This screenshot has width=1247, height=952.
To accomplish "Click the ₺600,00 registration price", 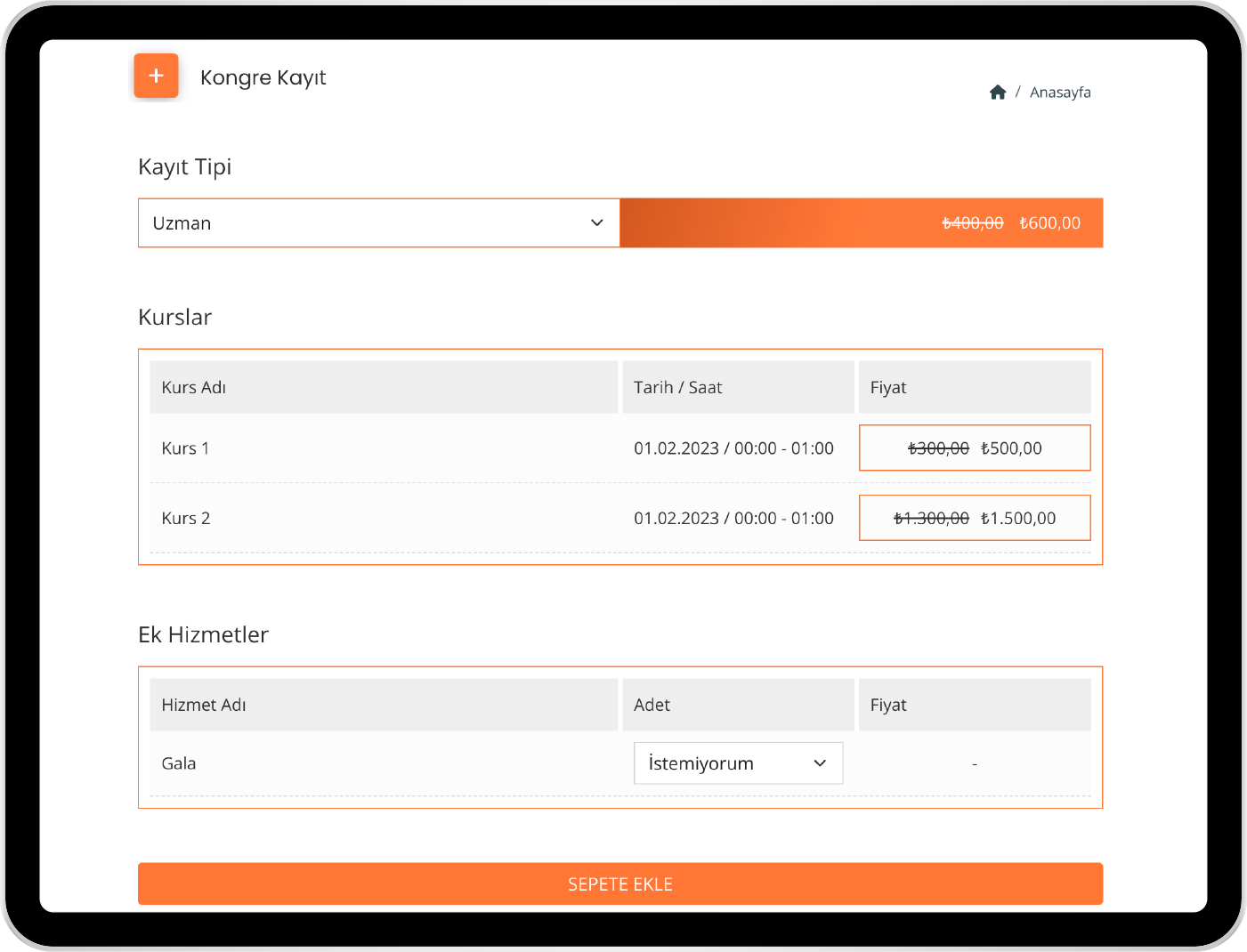I will pyautogui.click(x=1050, y=223).
